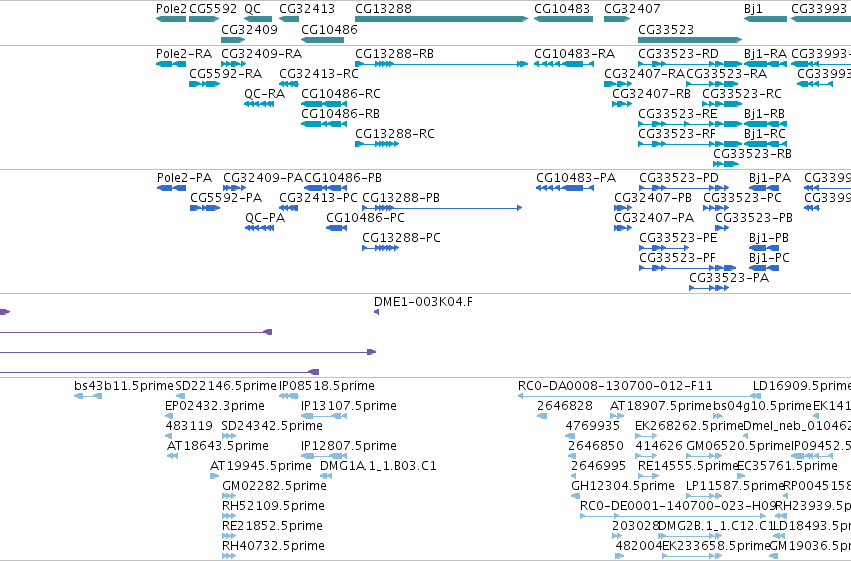Select the CG32413 gene glyph
Screen dimensions: 851x561
[289, 20]
